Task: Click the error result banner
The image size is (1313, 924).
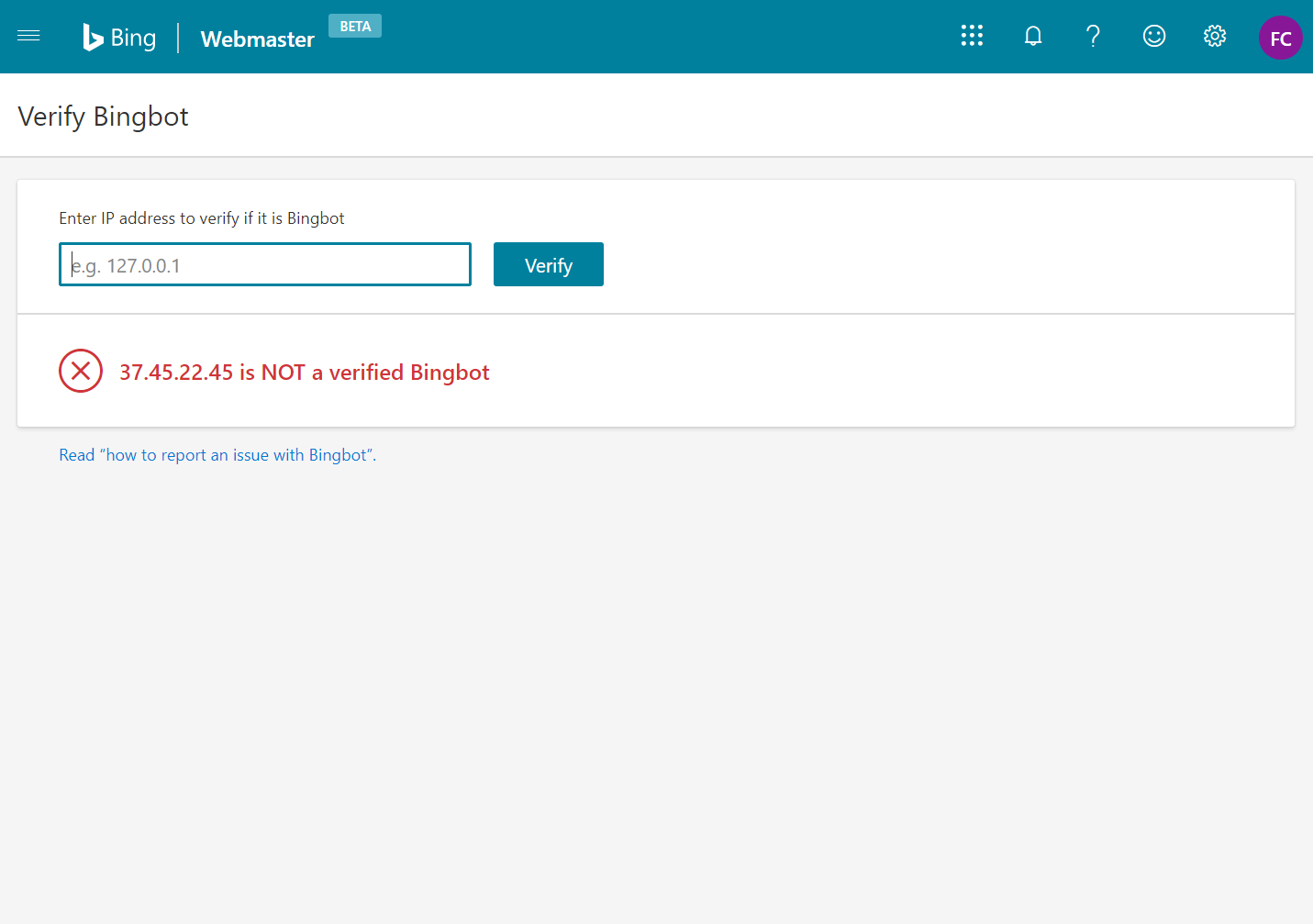Action: coord(656,371)
